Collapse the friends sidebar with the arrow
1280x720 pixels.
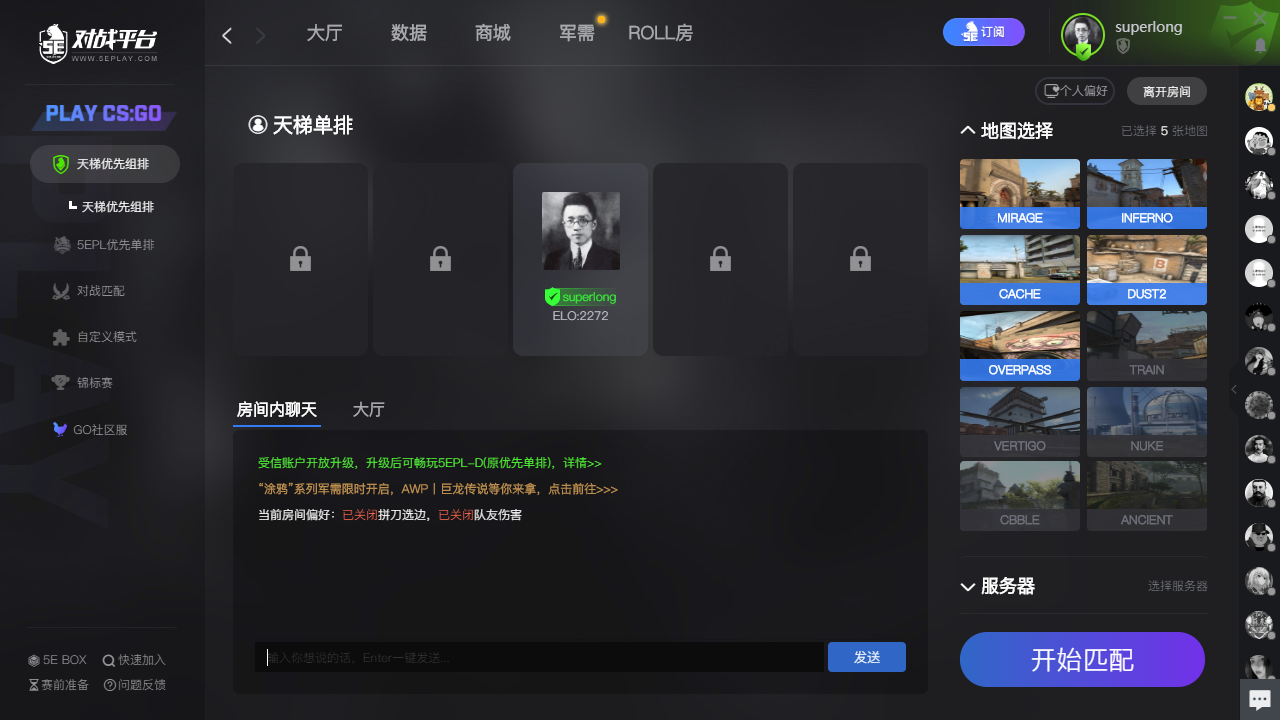(1234, 389)
